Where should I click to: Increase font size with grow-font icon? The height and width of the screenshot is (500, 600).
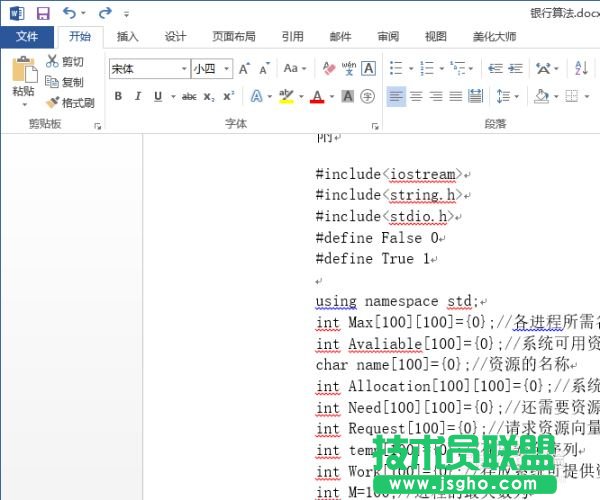click(x=244, y=69)
